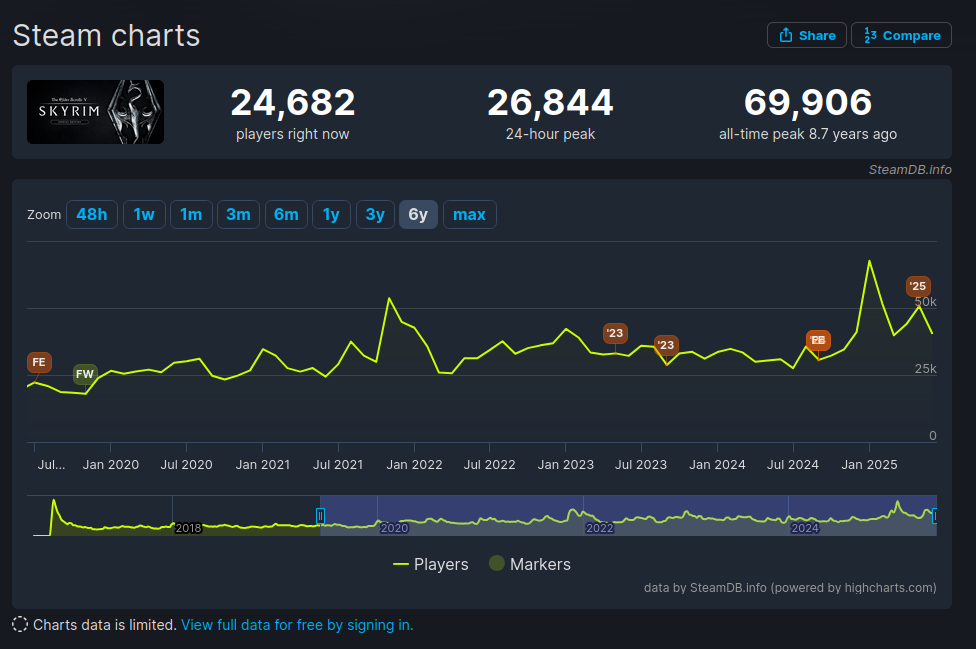Click the 69,906 all-time peak value

(808, 103)
